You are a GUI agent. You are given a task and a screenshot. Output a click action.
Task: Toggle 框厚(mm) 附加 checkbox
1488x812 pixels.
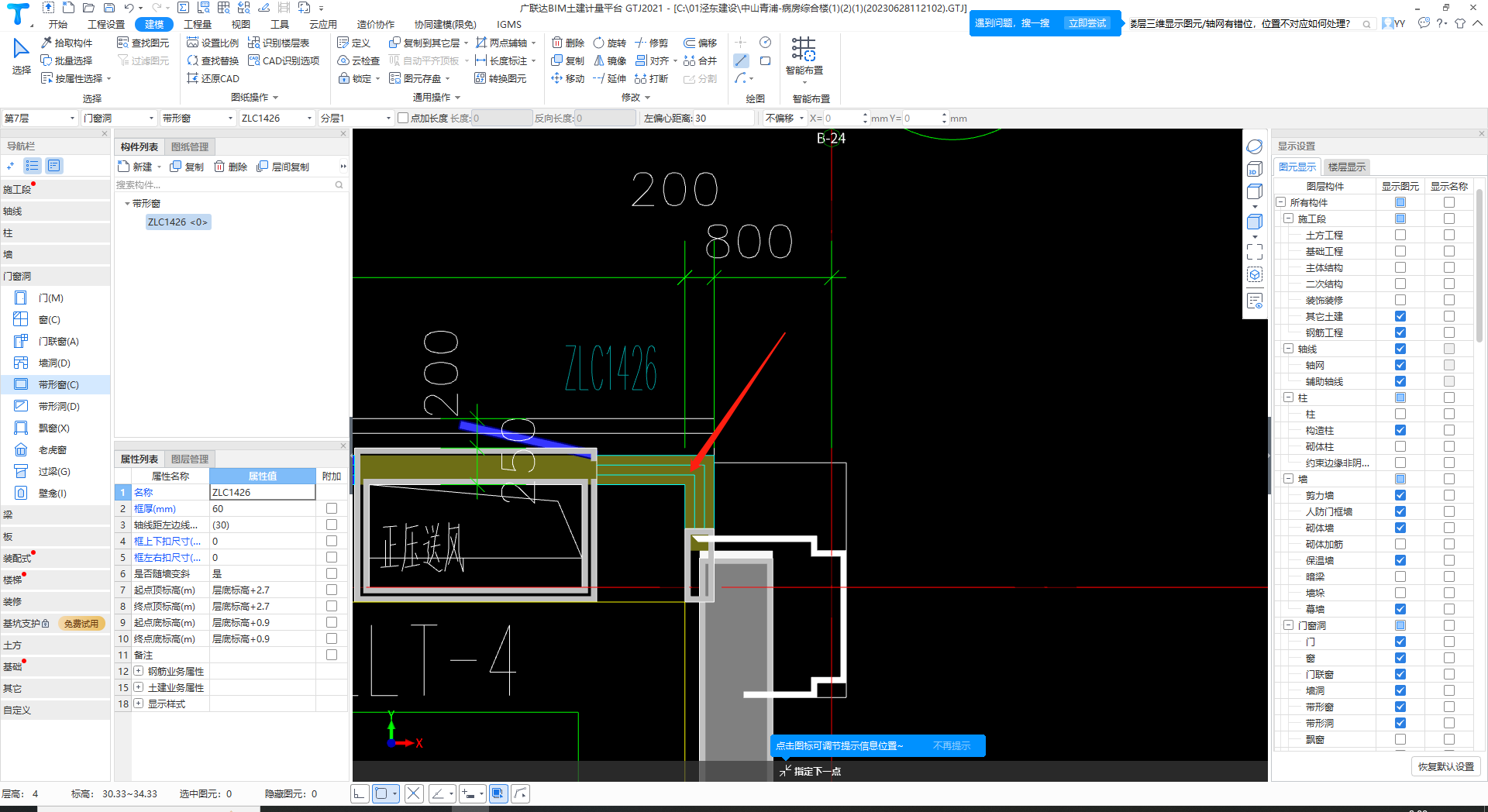pos(332,508)
